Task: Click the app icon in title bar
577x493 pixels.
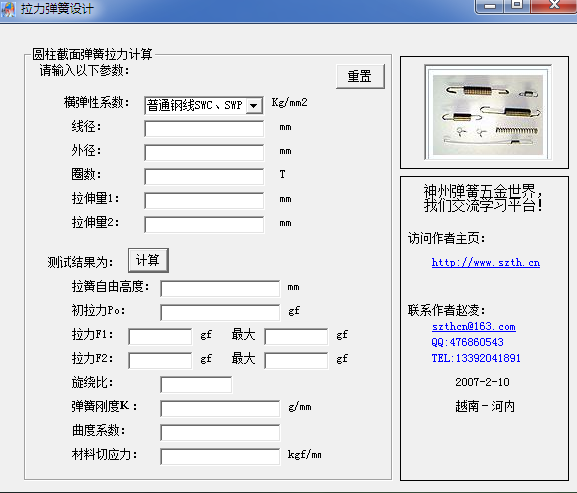Action: point(8,9)
